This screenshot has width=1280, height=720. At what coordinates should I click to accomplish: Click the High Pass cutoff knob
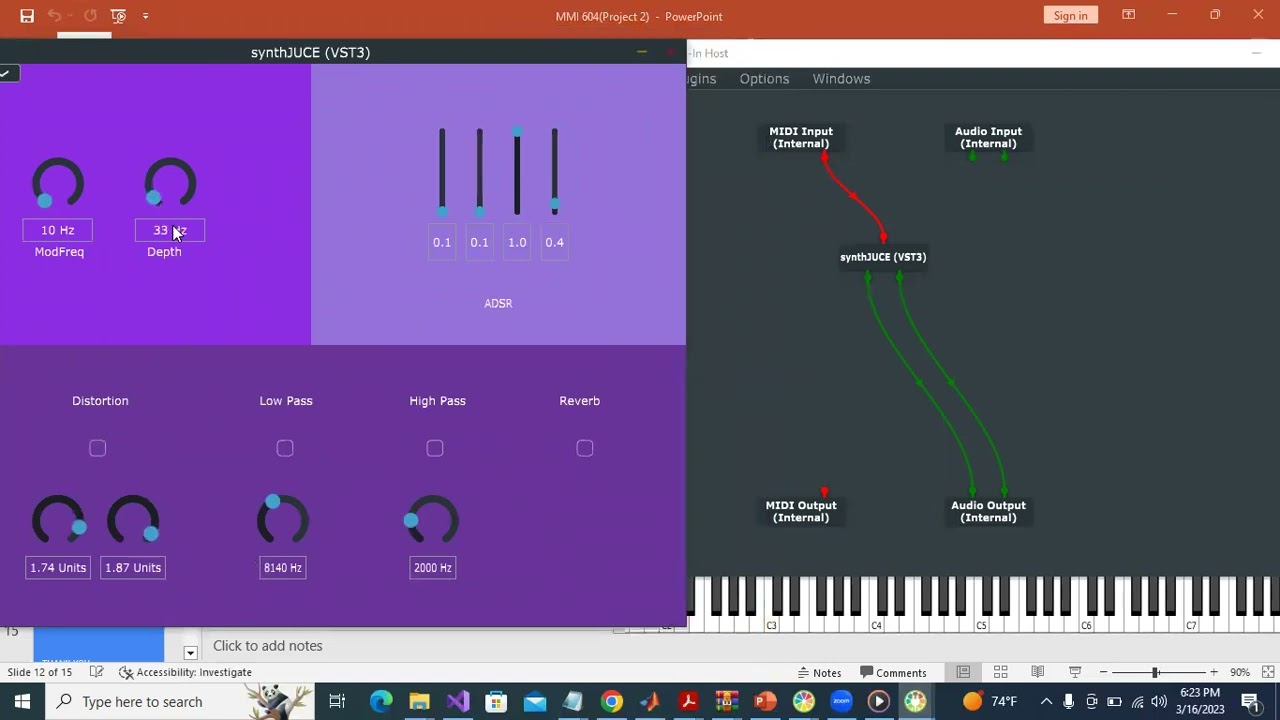(433, 520)
